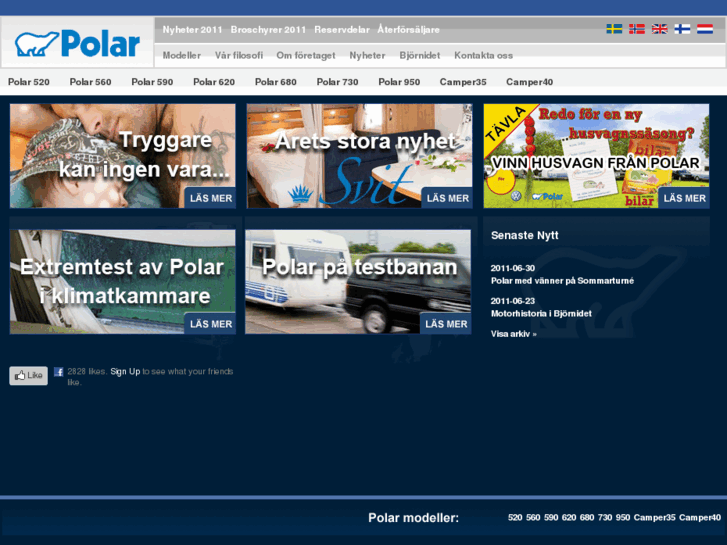Open the Modeller menu
The image size is (727, 545).
pyautogui.click(x=182, y=56)
